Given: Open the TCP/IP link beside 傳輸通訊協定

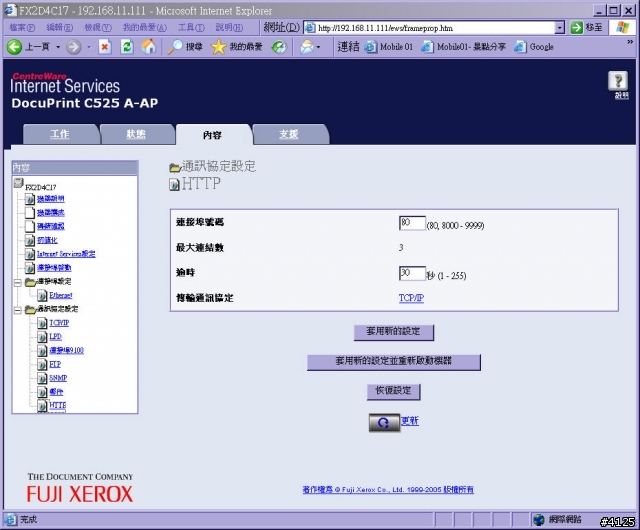Looking at the screenshot, I should (411, 298).
